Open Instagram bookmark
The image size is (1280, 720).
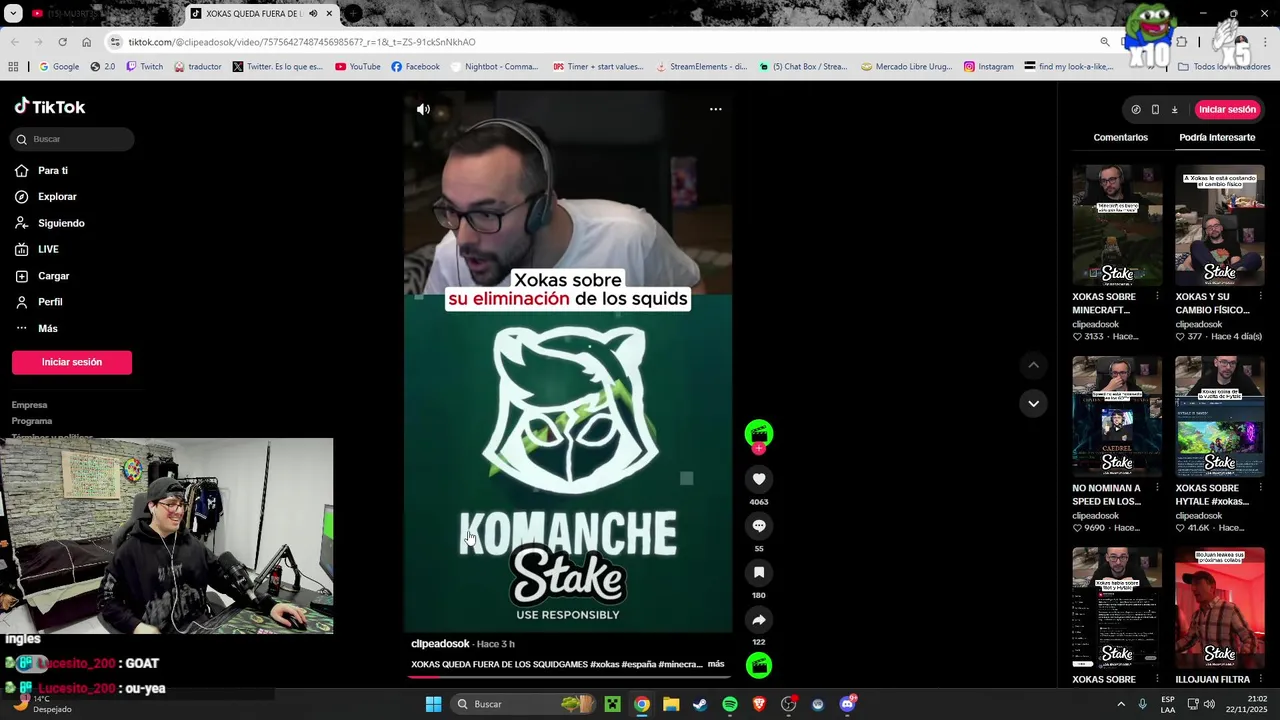click(989, 67)
